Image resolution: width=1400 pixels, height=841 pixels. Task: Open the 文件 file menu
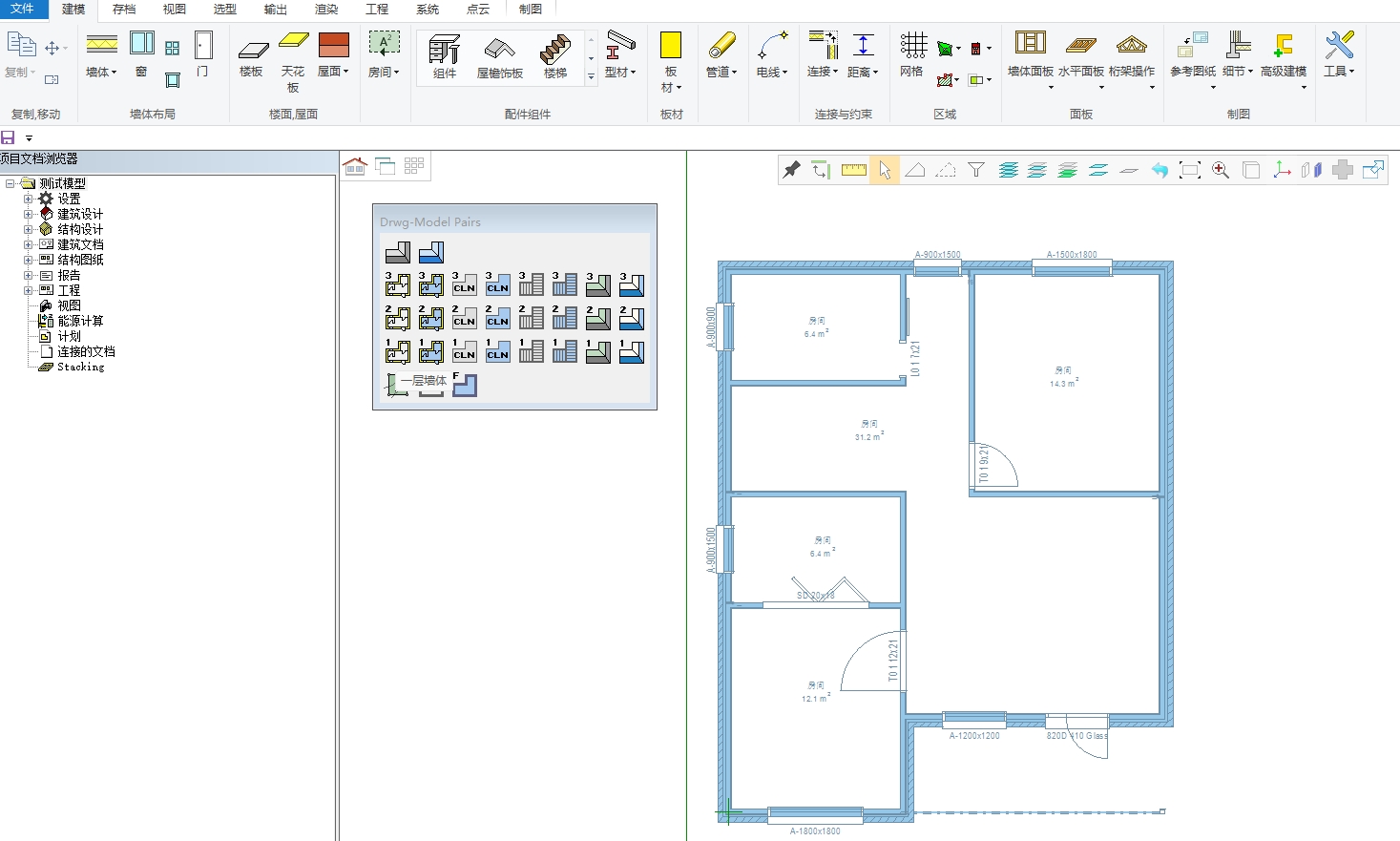pos(22,9)
